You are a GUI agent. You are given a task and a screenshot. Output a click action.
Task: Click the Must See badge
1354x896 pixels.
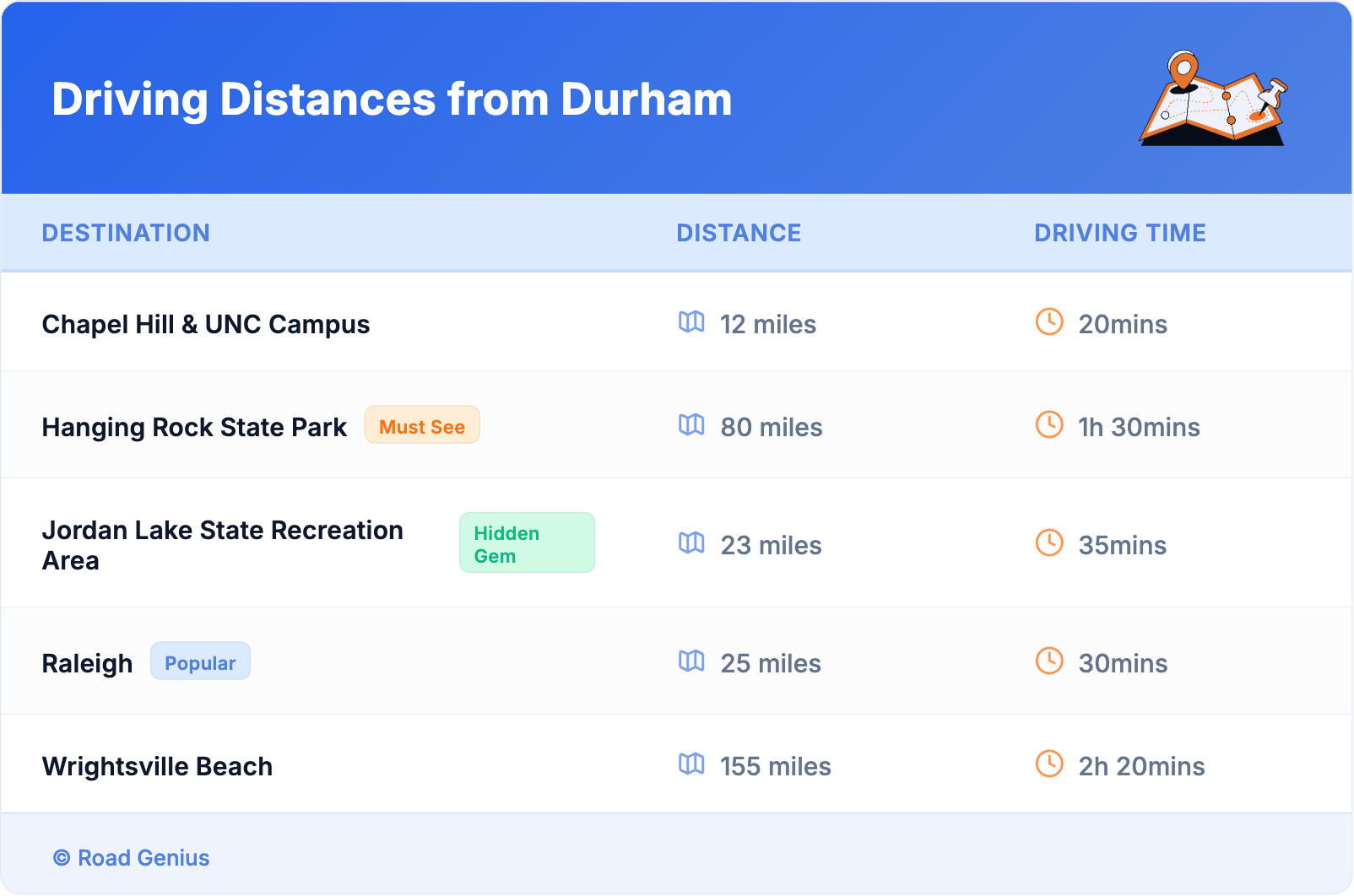click(422, 425)
